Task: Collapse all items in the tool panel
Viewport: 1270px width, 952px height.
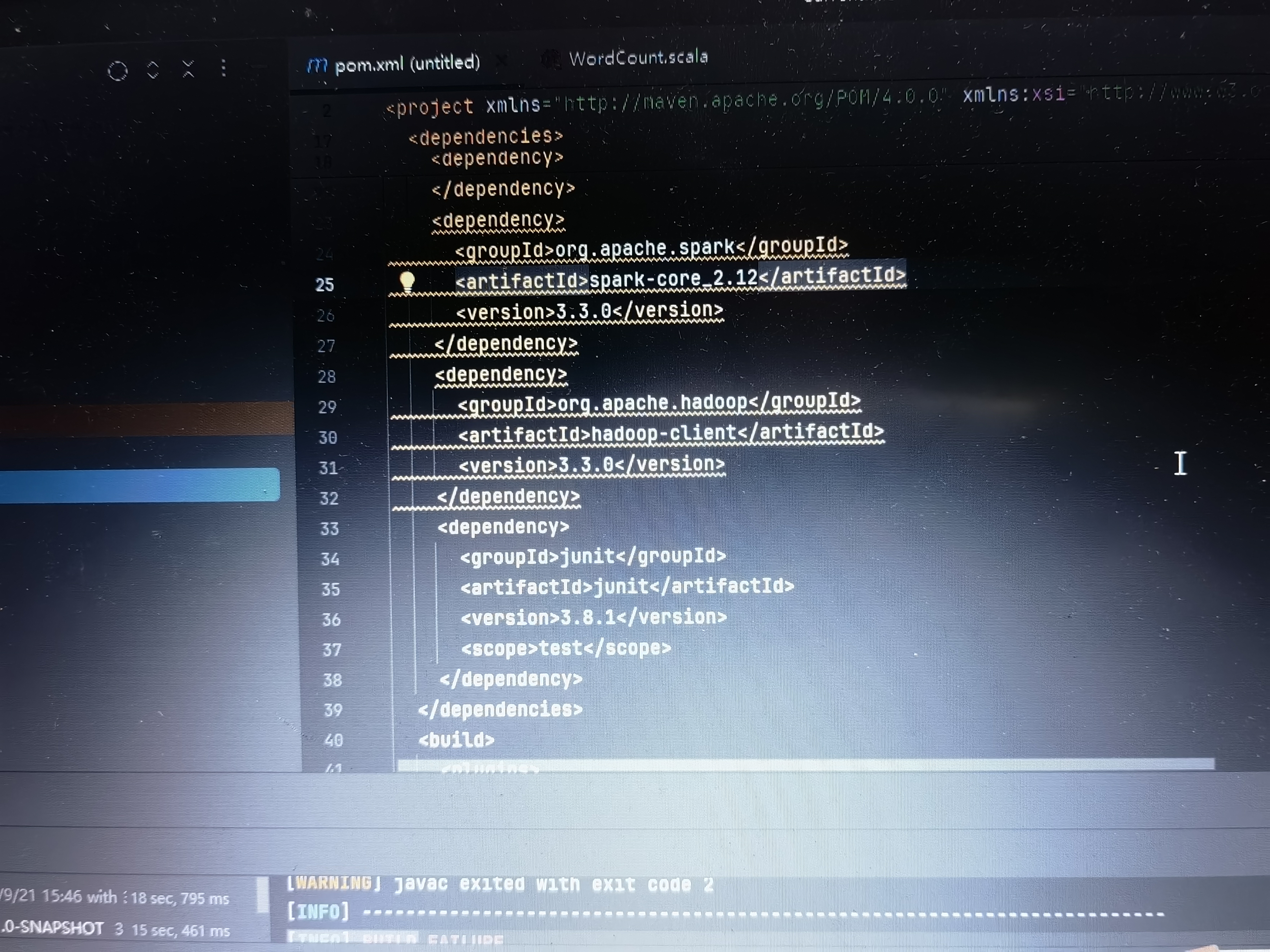Action: click(188, 69)
